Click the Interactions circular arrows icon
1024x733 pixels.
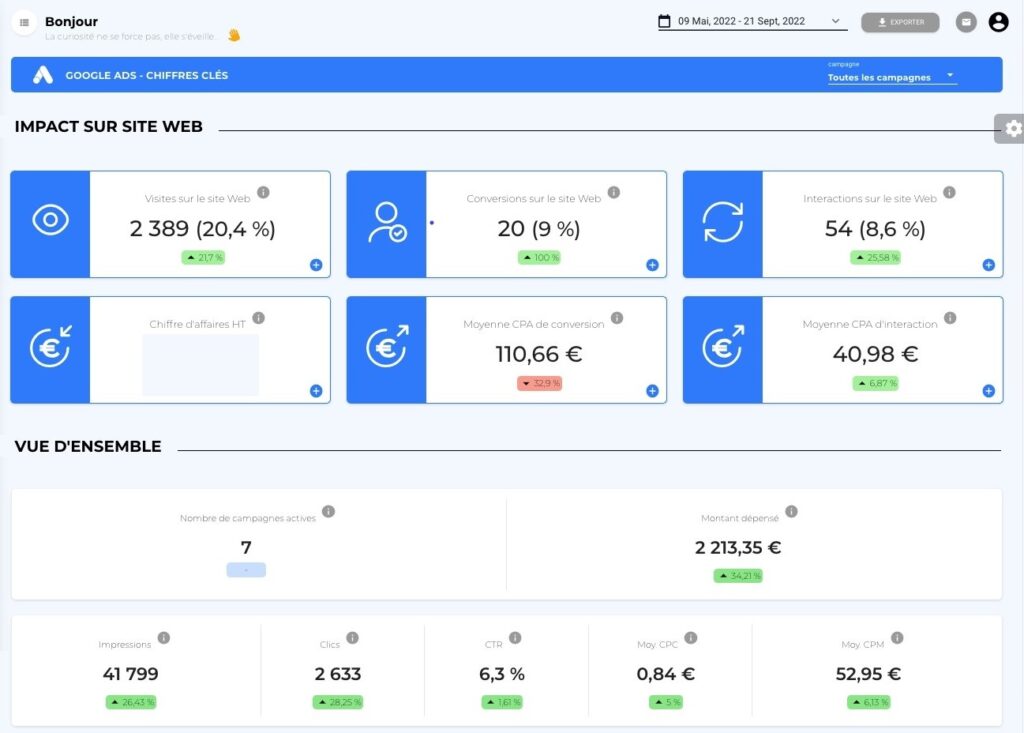[x=723, y=223]
